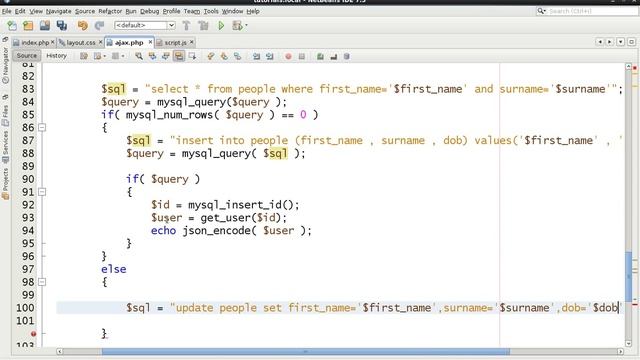
Task: Click the Comment icon in editor toolbar
Action: [320, 56]
